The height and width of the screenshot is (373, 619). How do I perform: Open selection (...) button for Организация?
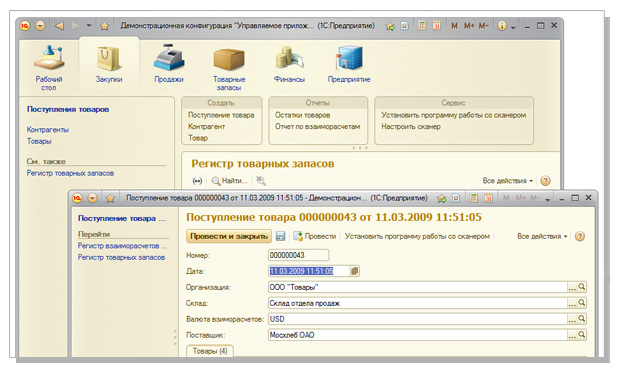[572, 287]
